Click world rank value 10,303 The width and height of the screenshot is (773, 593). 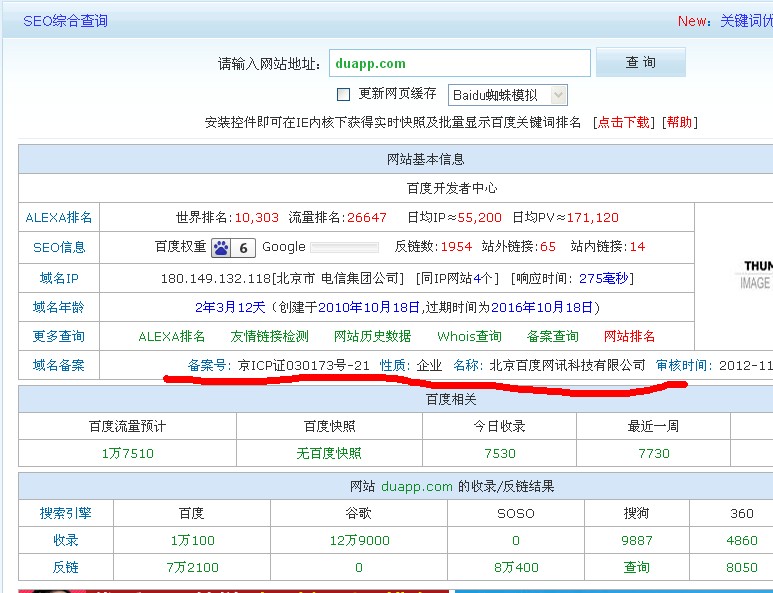point(256,217)
